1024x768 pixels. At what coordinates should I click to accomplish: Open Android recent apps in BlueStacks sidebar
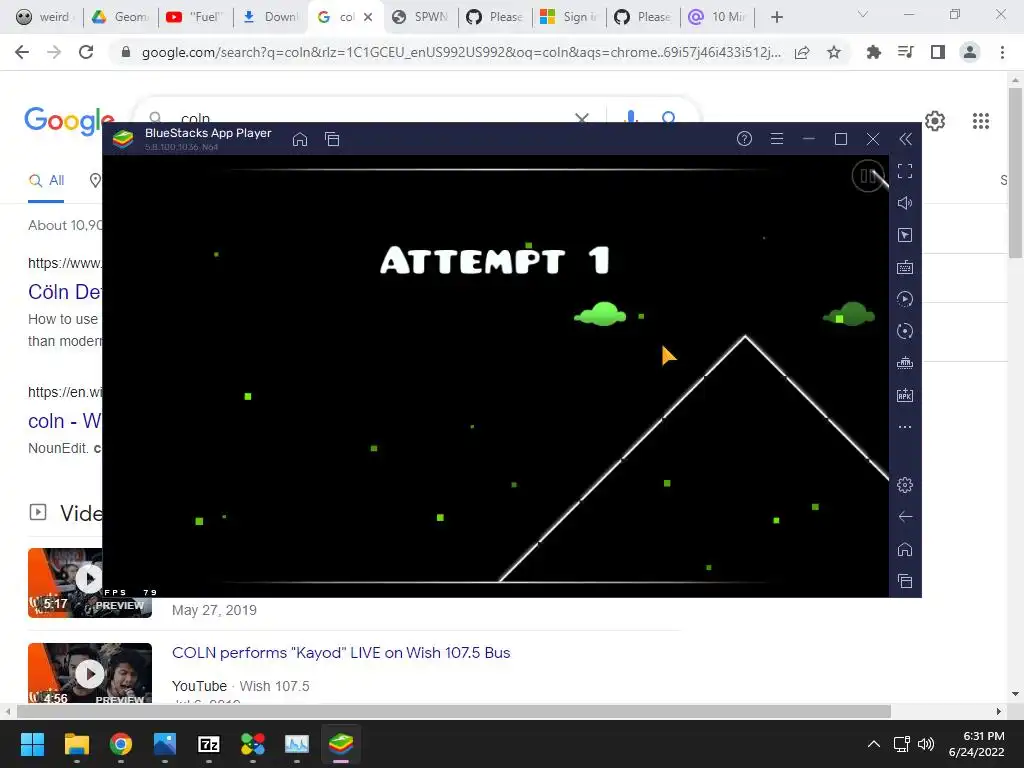(x=904, y=581)
